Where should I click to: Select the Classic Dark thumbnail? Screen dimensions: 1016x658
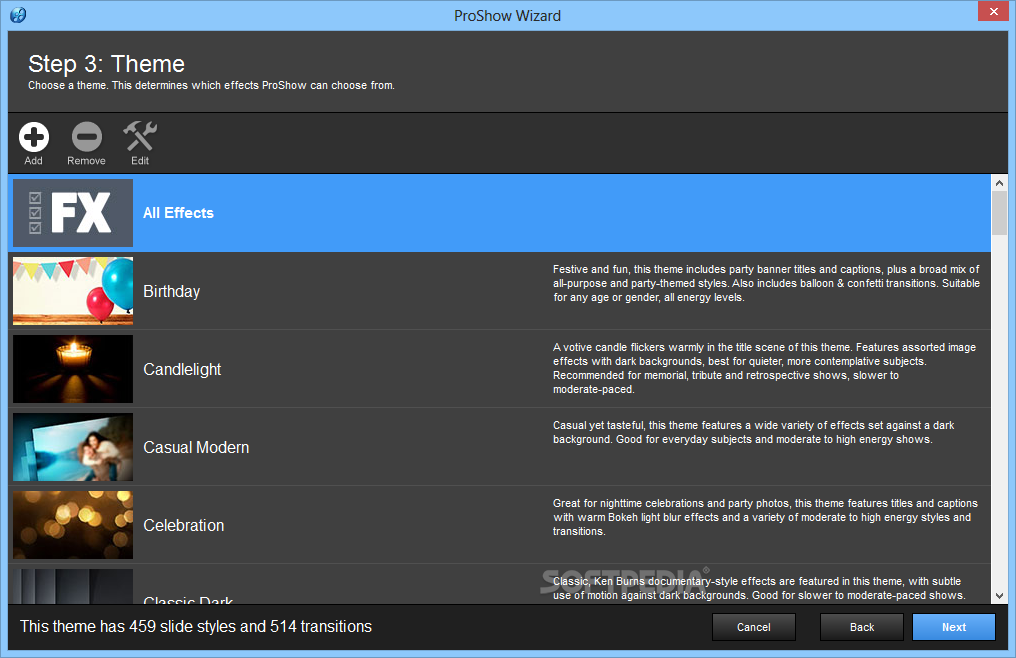point(73,586)
